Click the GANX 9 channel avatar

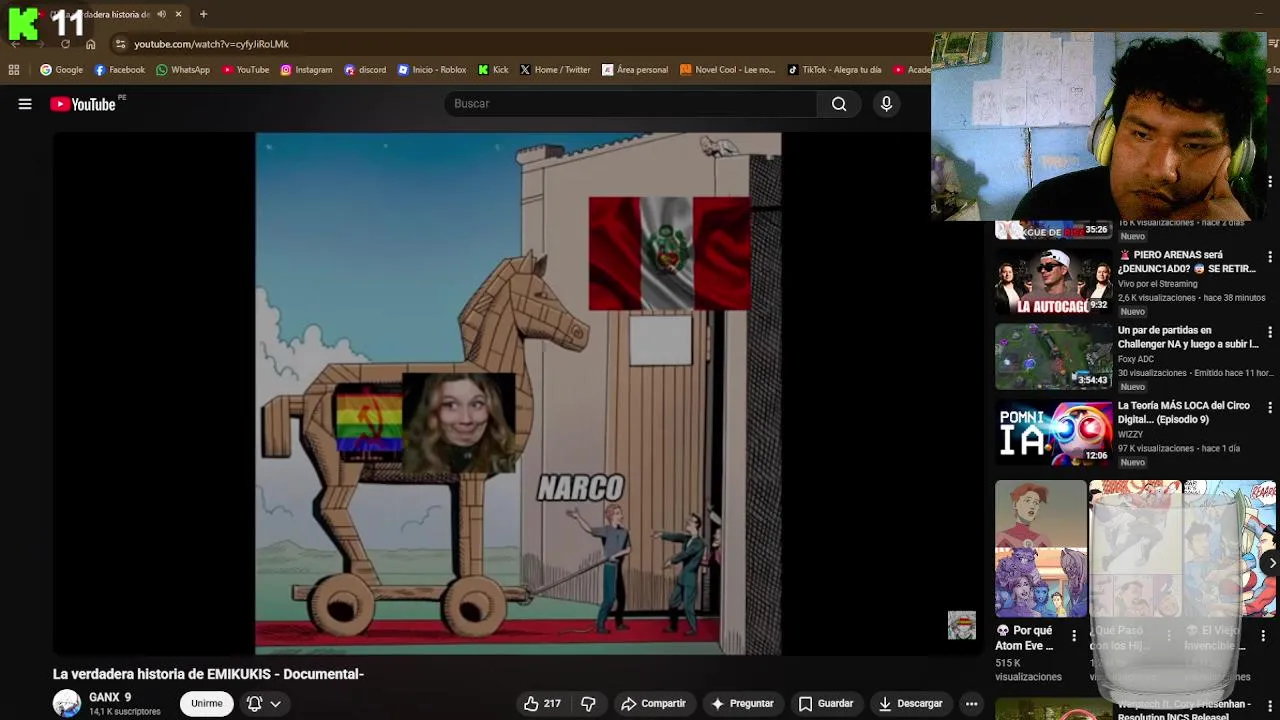point(67,704)
